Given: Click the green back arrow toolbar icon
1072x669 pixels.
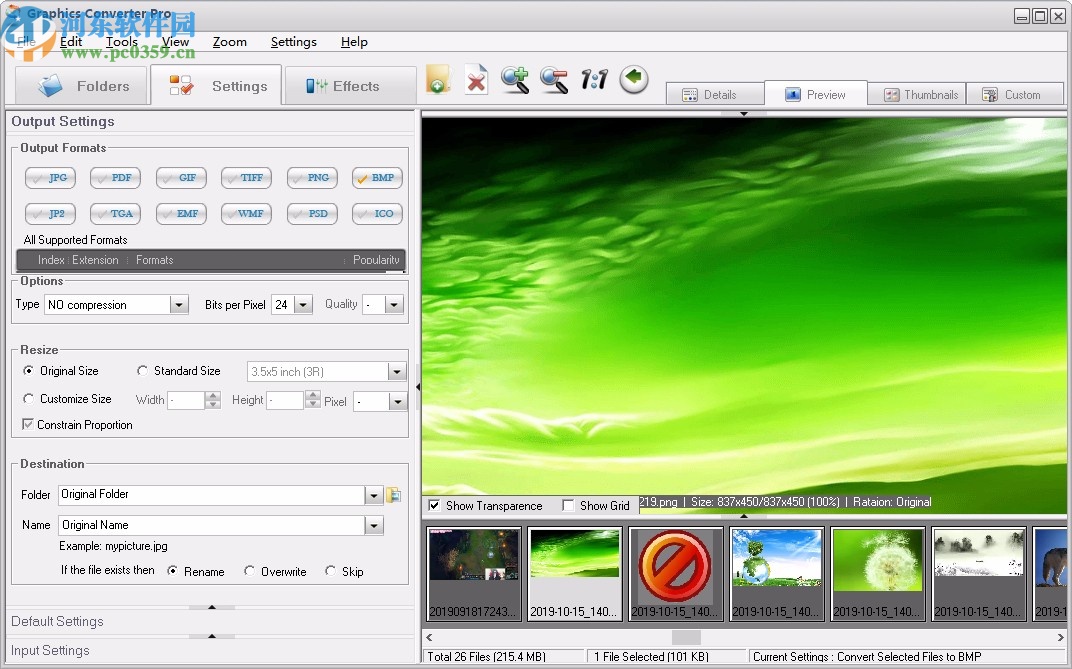Looking at the screenshot, I should tap(634, 79).
